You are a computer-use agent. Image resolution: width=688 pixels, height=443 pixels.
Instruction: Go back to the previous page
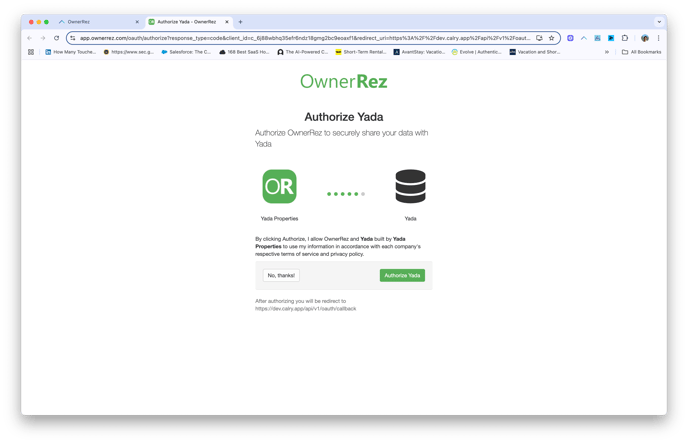tap(30, 38)
